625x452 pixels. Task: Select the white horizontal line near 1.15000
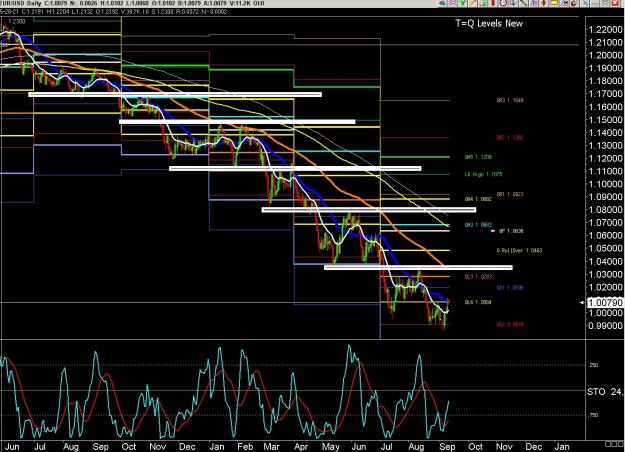coord(237,122)
